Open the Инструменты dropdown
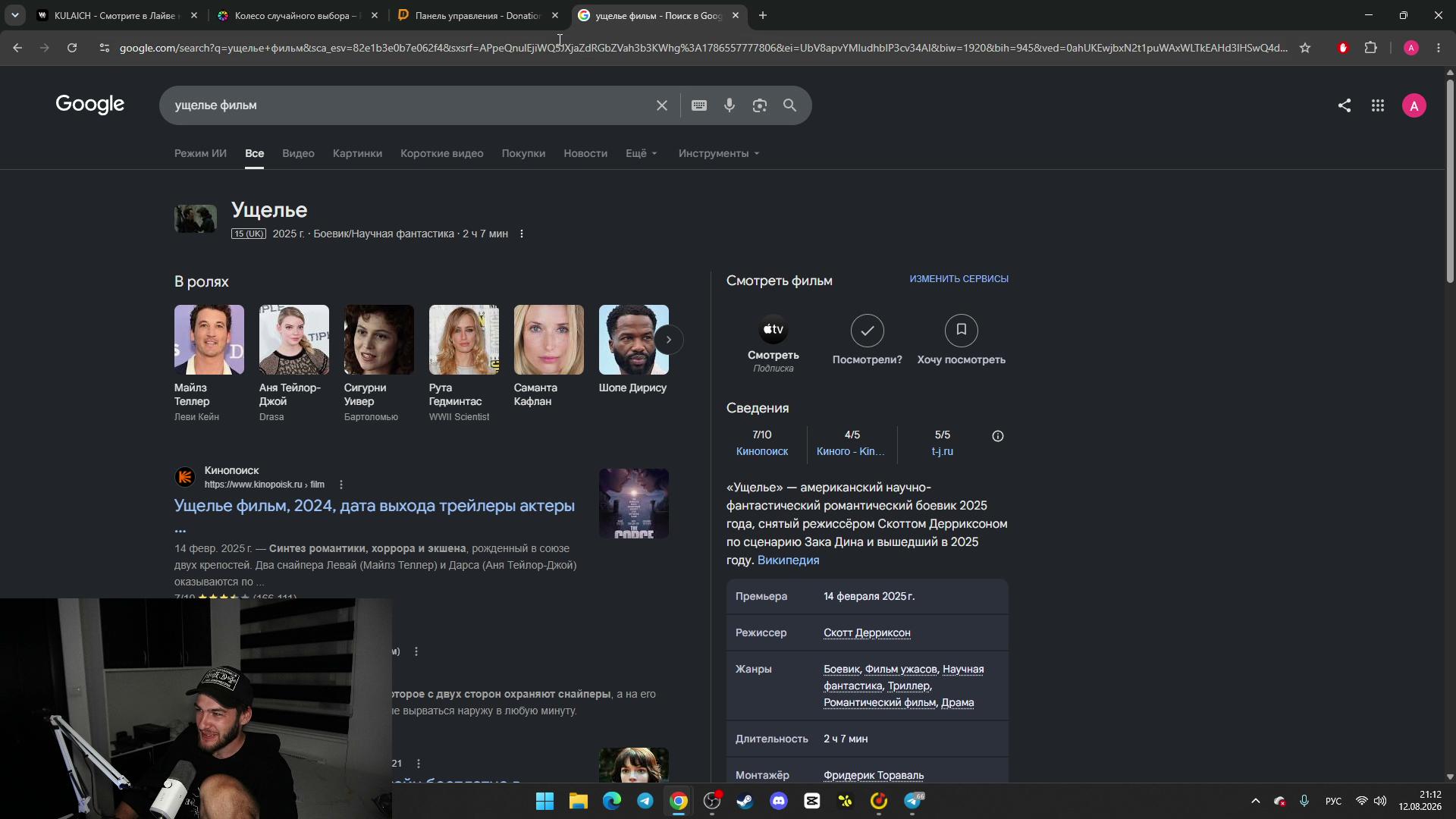The width and height of the screenshot is (1456, 819). click(x=719, y=153)
